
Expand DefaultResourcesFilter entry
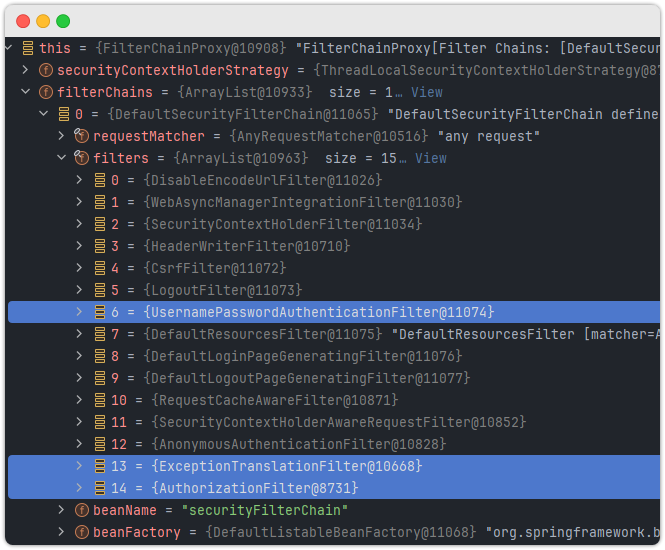(x=79, y=334)
